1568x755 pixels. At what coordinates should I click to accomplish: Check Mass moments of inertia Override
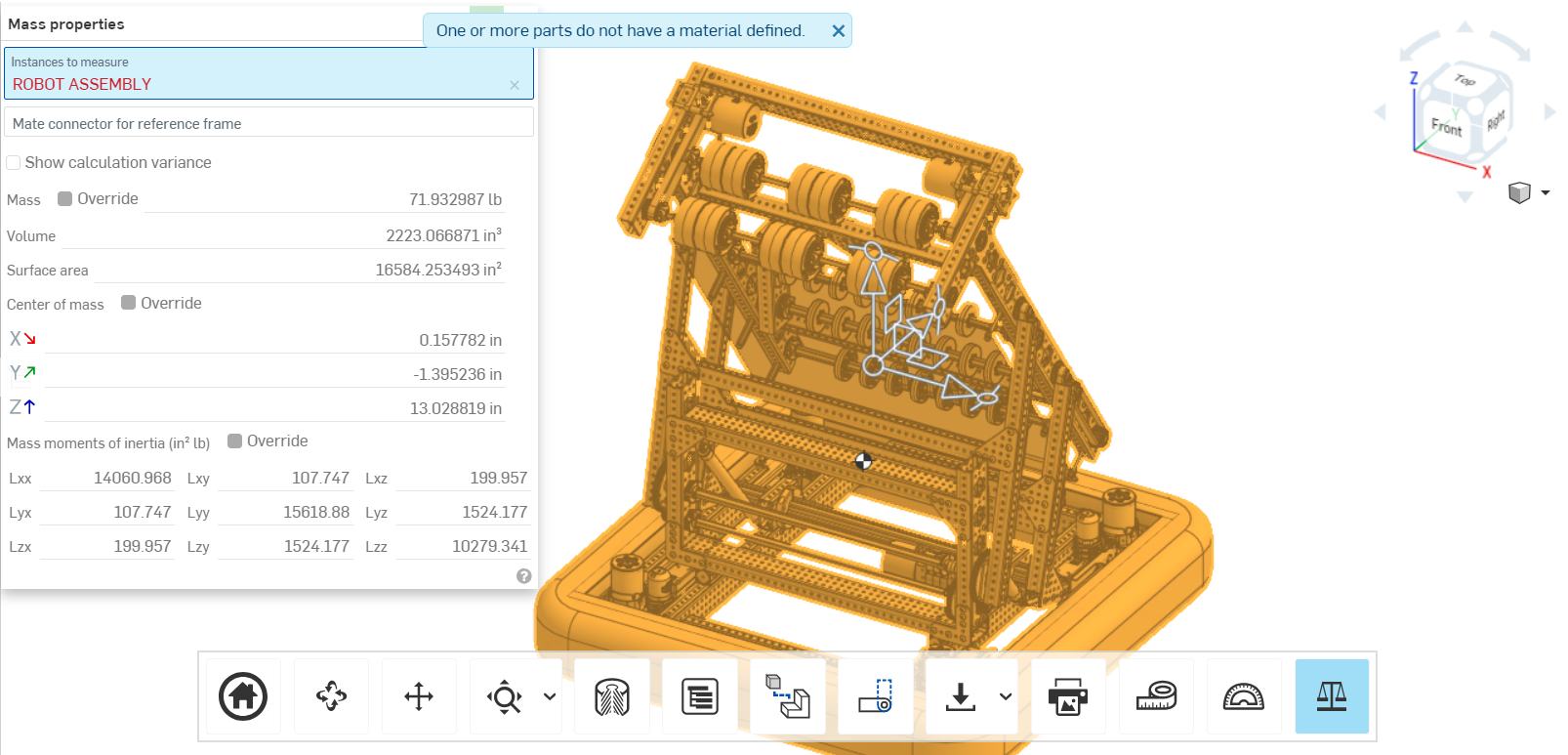pos(234,441)
